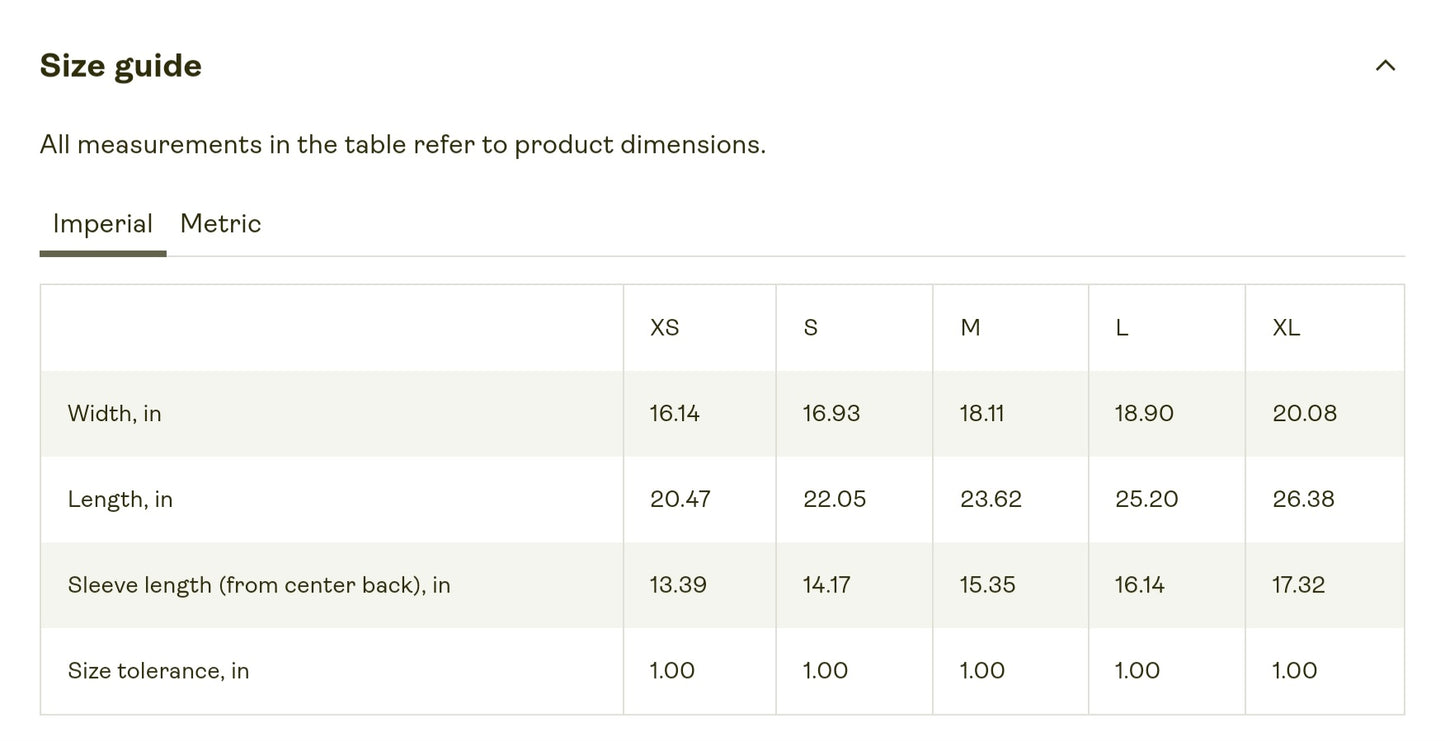Click the L column header
The width and height of the screenshot is (1445, 741).
point(1122,328)
